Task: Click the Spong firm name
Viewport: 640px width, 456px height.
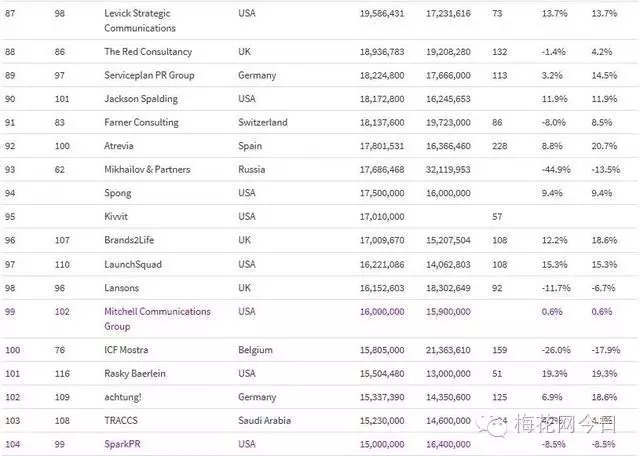Action: [x=120, y=195]
